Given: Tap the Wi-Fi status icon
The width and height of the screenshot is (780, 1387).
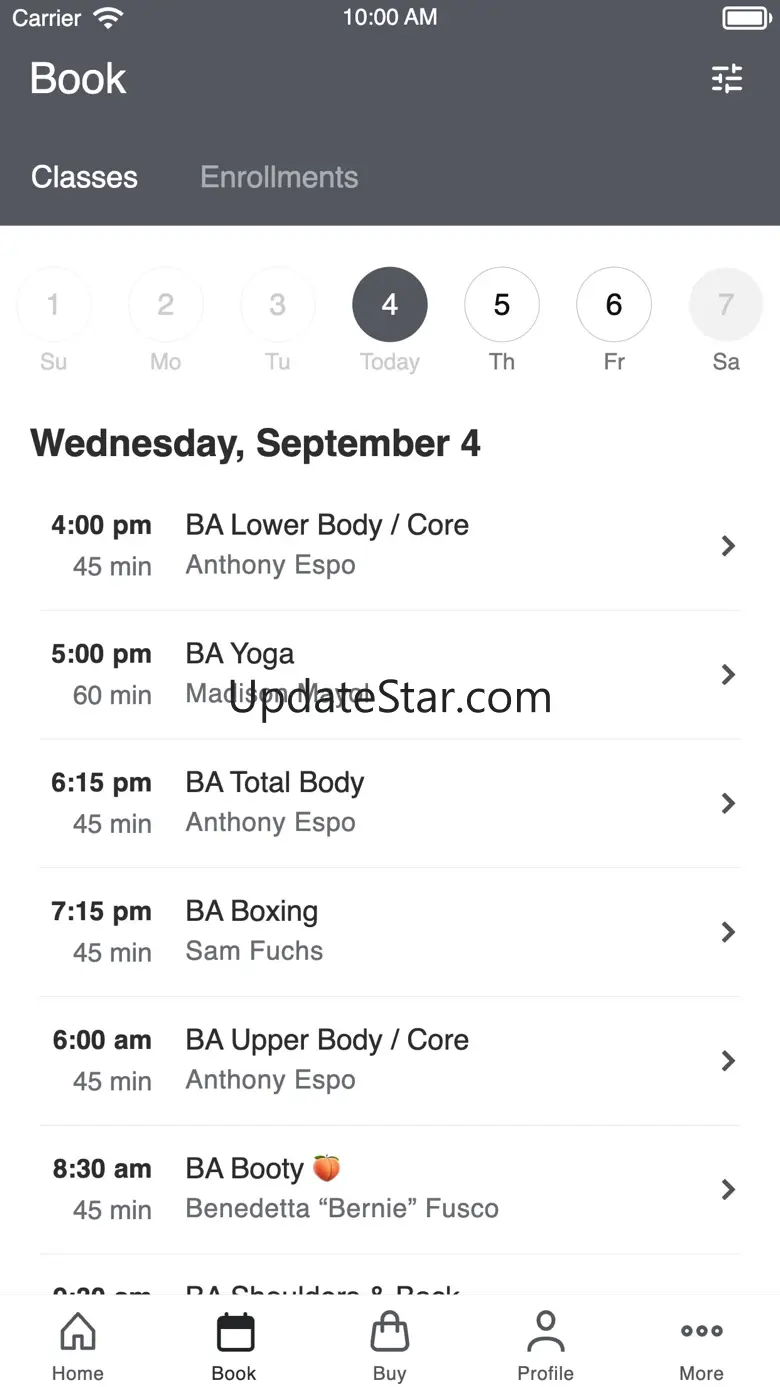Looking at the screenshot, I should 107,18.
